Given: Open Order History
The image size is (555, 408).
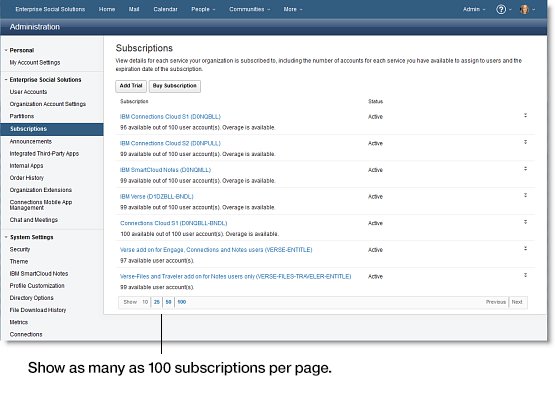Looking at the screenshot, I should click(27, 178).
